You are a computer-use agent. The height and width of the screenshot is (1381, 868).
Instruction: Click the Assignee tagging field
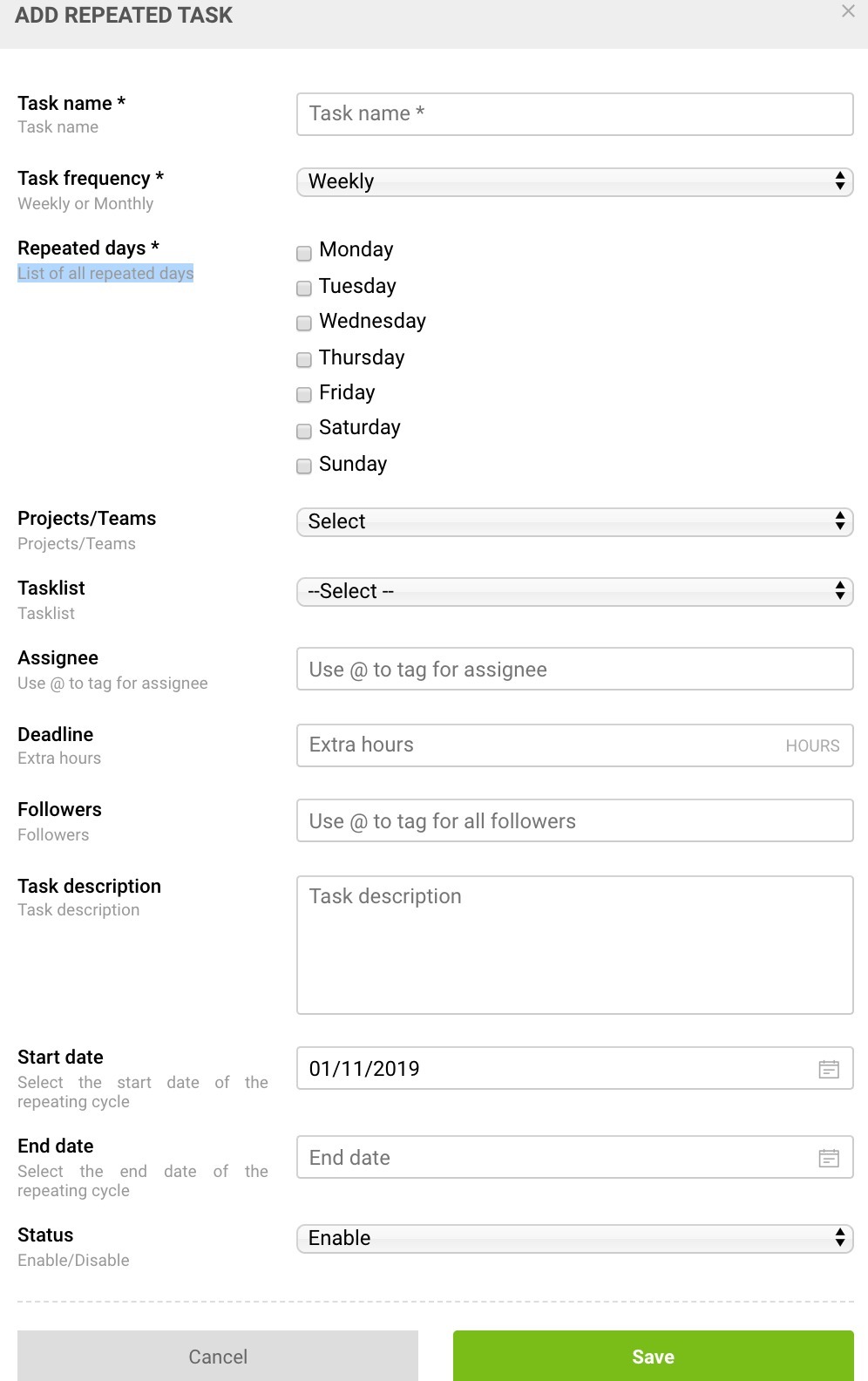[574, 669]
